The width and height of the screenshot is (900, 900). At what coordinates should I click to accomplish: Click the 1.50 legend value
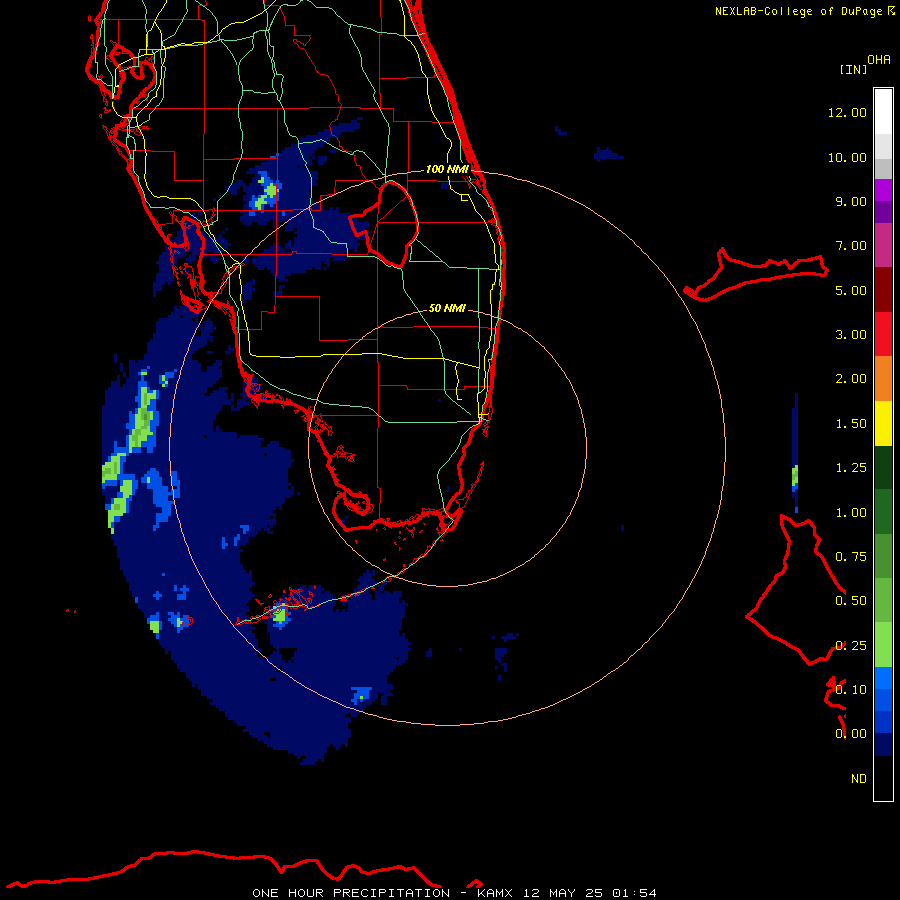point(851,424)
